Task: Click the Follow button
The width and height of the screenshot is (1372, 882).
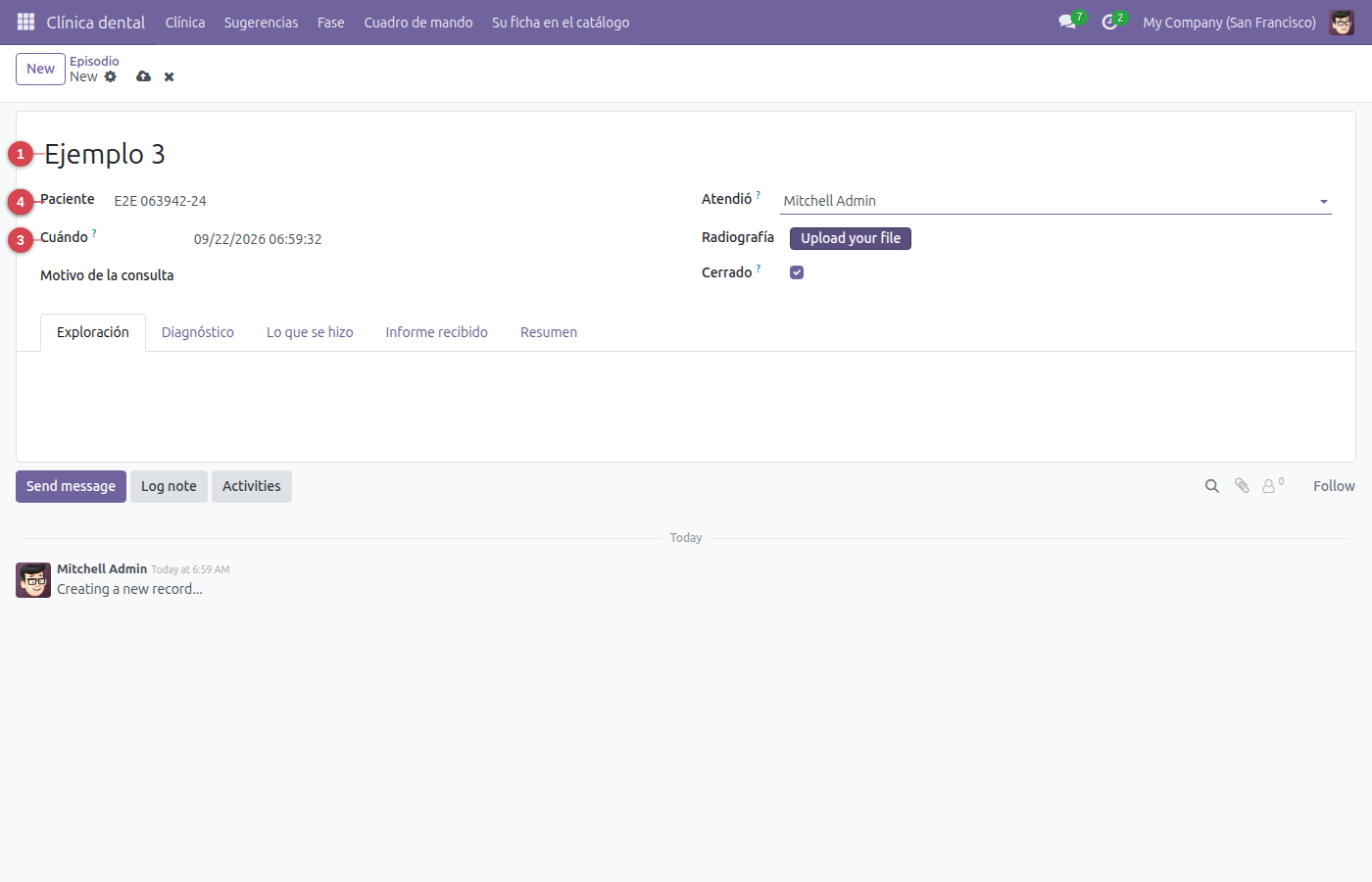Action: click(x=1334, y=486)
